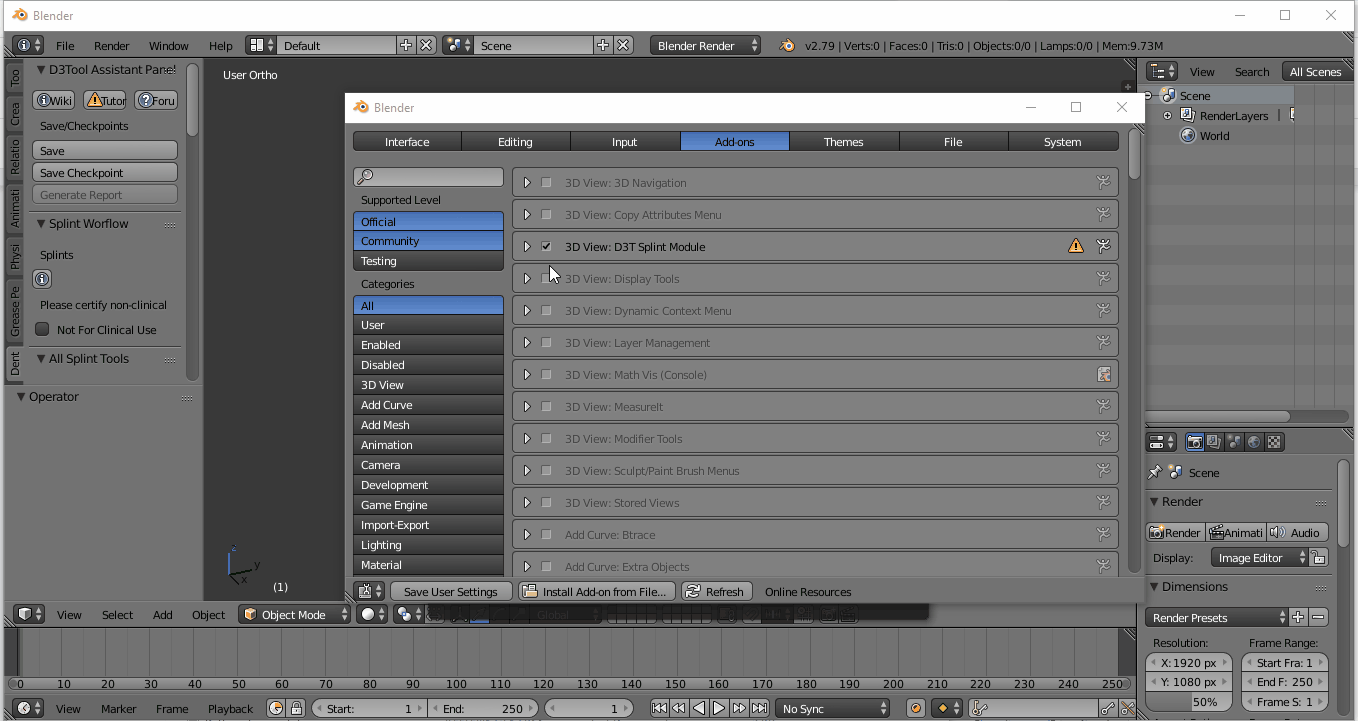Click the Refresh add-ons button
This screenshot has width=1358, height=721.
(x=718, y=591)
